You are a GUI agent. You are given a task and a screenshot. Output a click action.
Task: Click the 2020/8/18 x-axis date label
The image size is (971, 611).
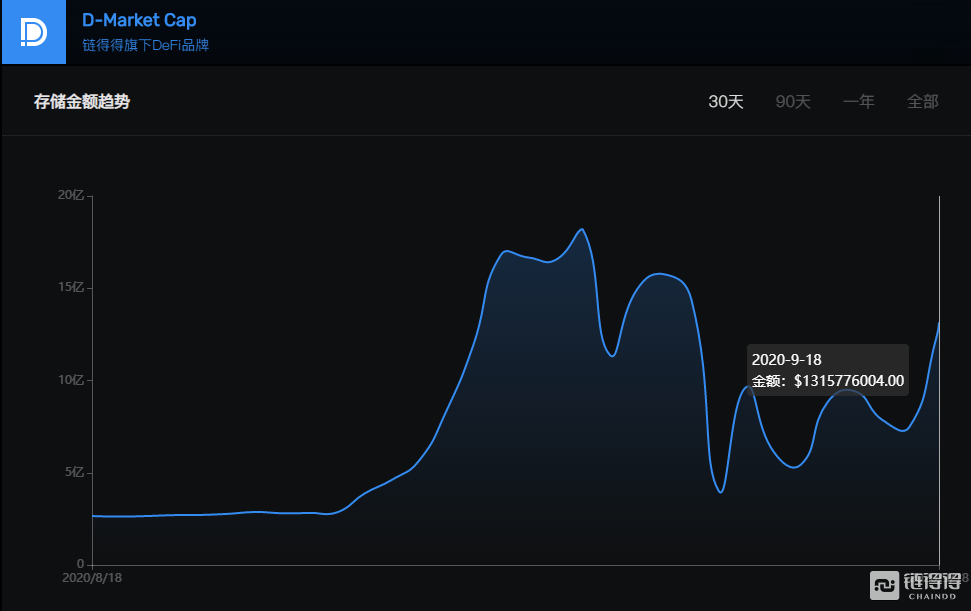coord(92,578)
